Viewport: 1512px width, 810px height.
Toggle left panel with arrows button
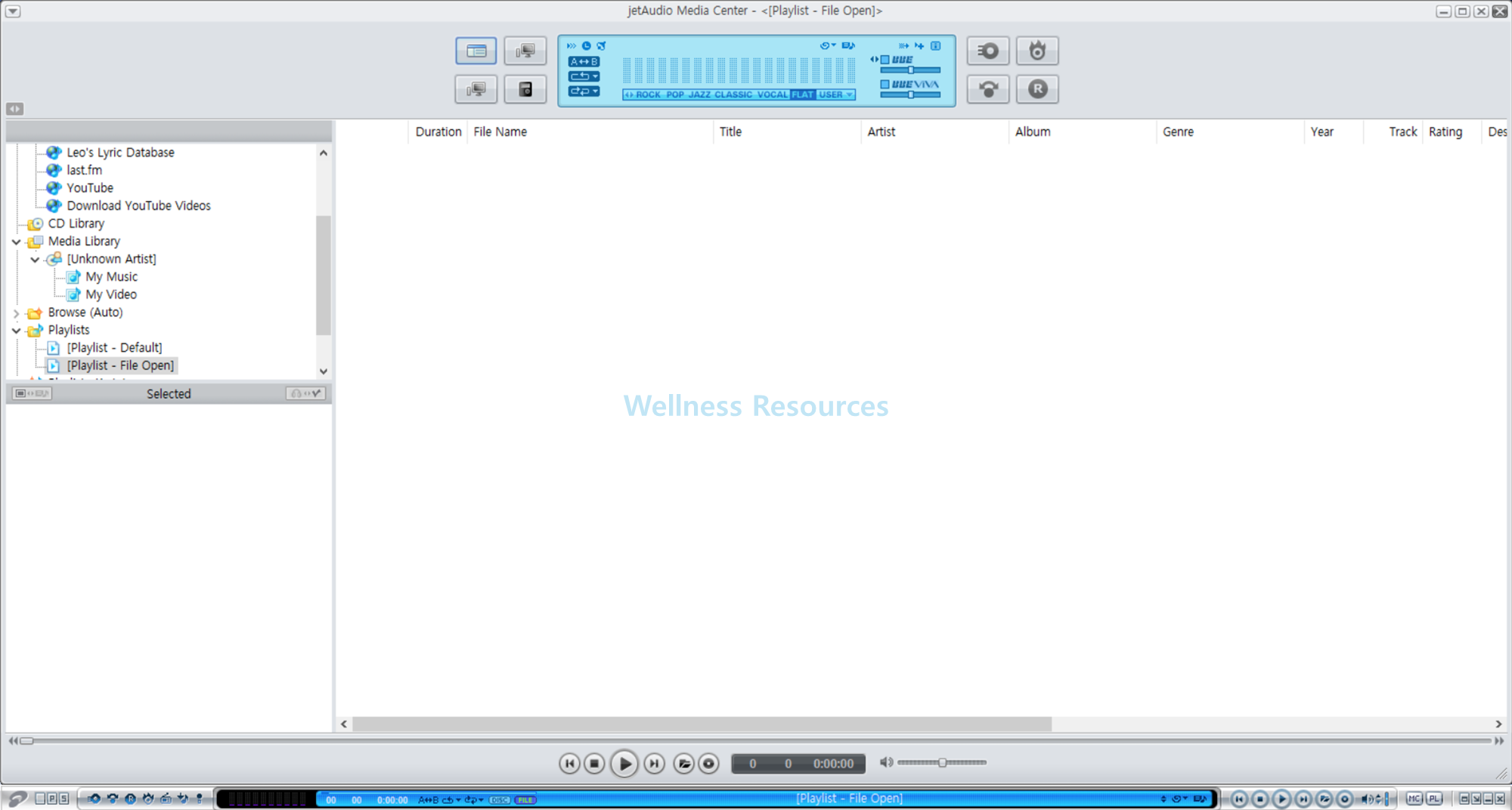(15, 109)
